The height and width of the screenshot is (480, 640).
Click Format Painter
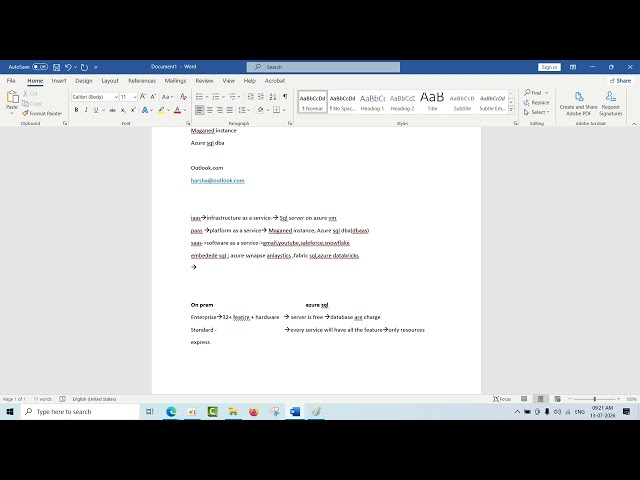pos(42,113)
